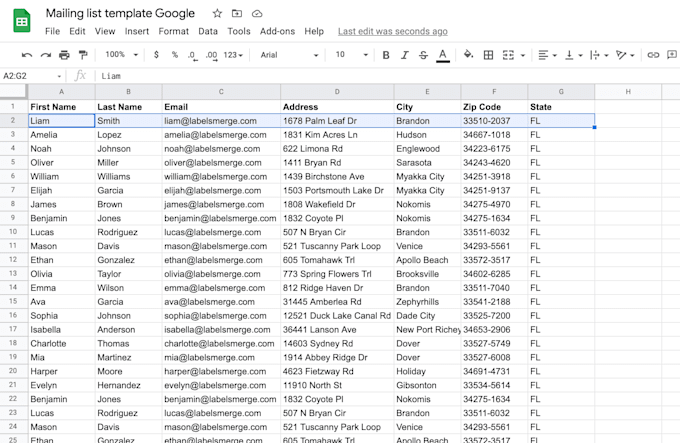This screenshot has height=443, width=680.
Task: Click the Undo arrow icon
Action: pos(27,55)
